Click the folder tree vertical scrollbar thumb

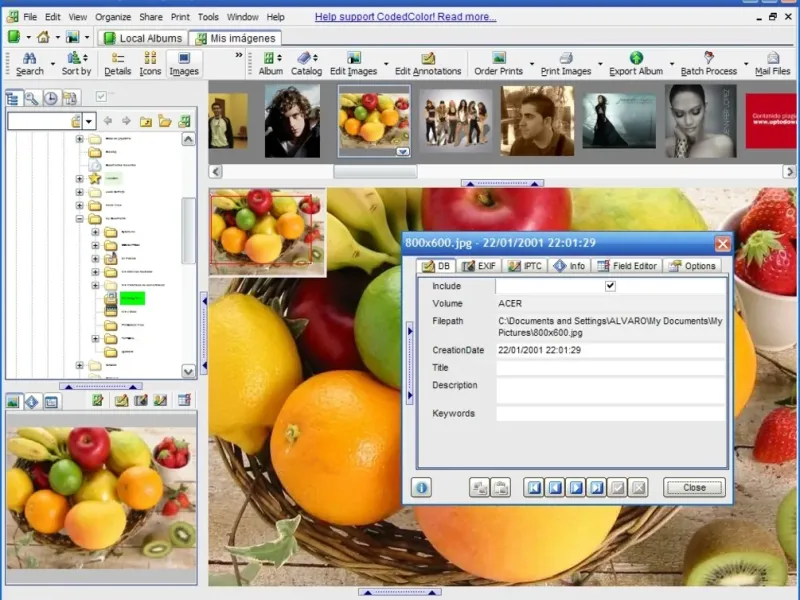pos(188,231)
